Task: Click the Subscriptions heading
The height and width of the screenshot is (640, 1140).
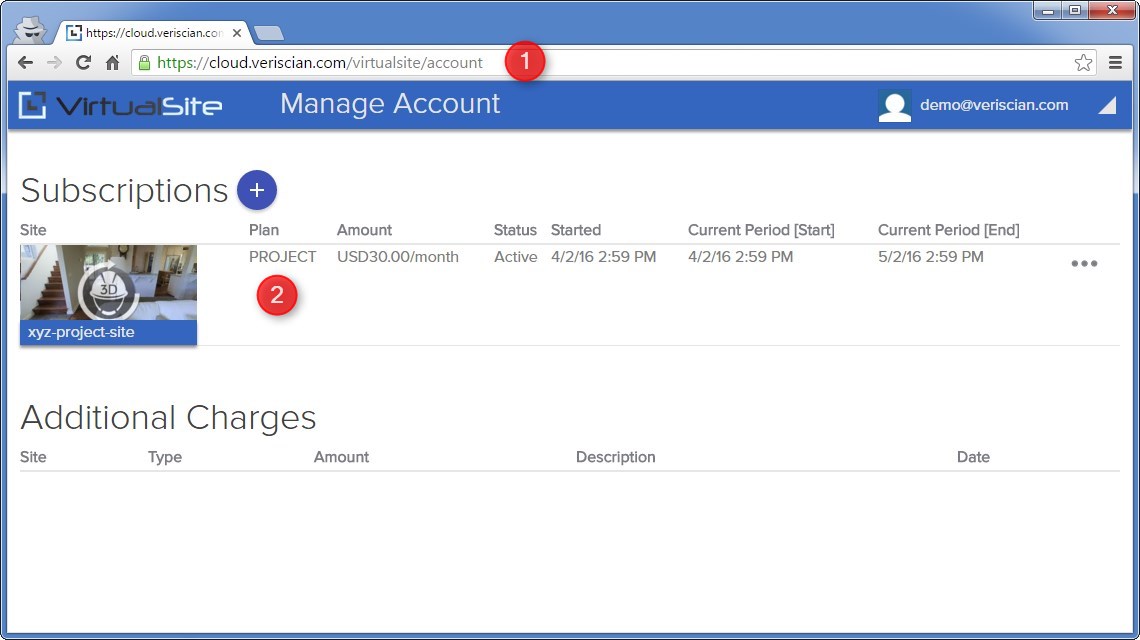Action: pyautogui.click(x=124, y=191)
